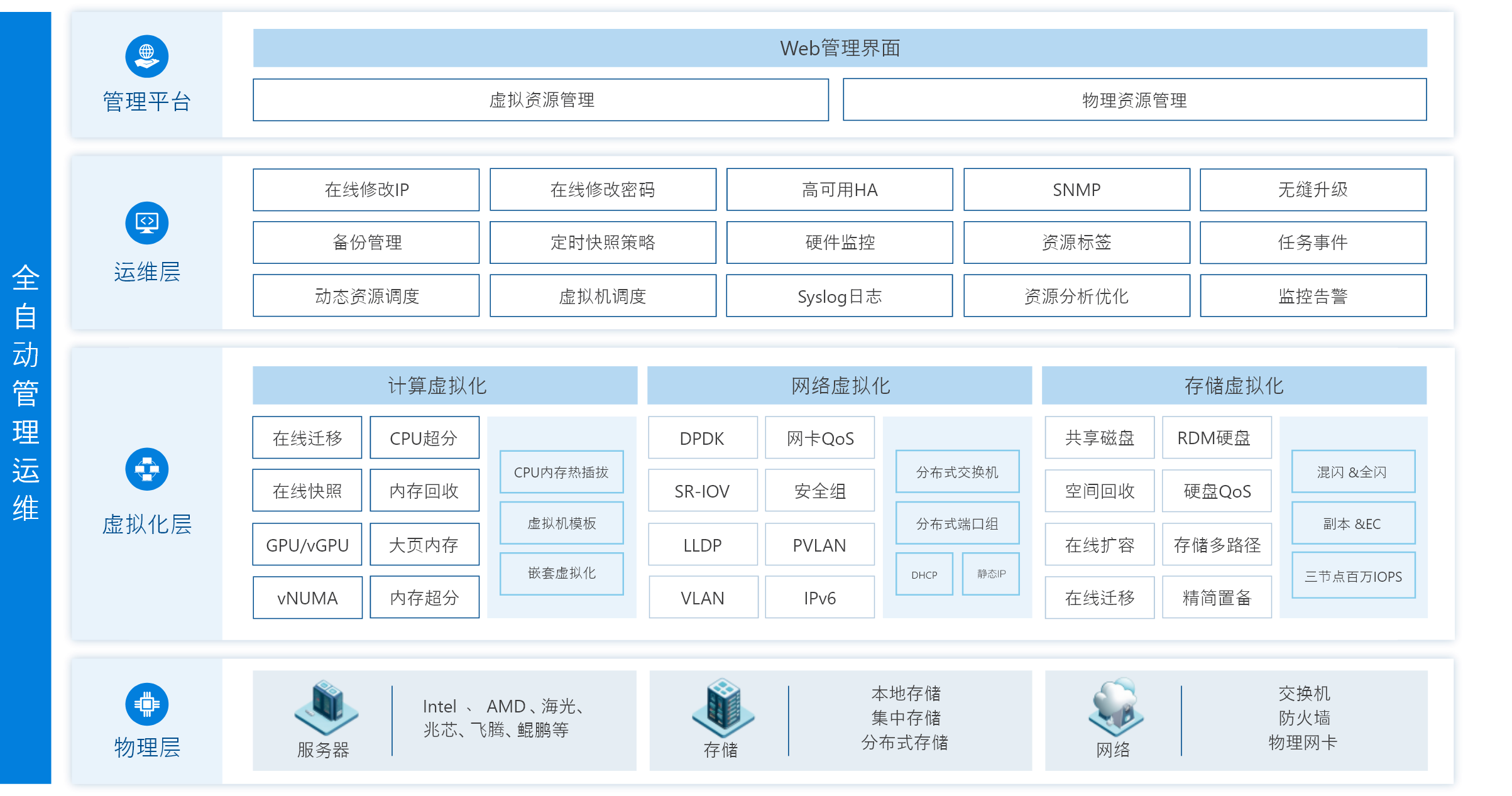Click the 三节点百万IOPS box

(1353, 576)
